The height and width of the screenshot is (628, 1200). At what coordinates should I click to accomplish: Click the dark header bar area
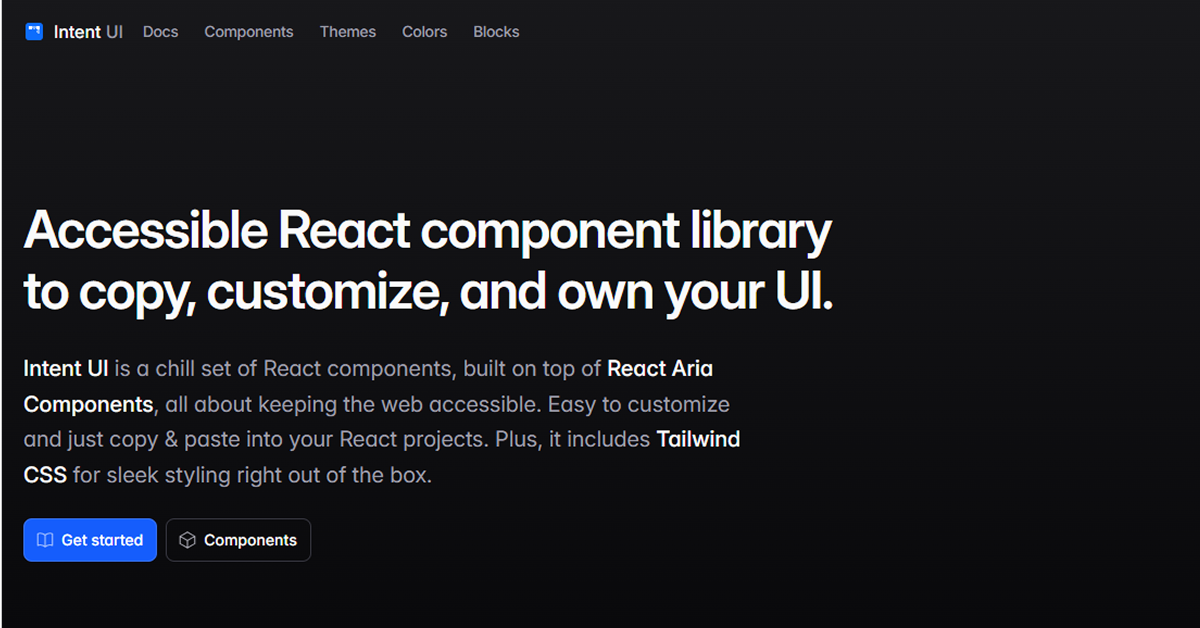click(x=800, y=31)
